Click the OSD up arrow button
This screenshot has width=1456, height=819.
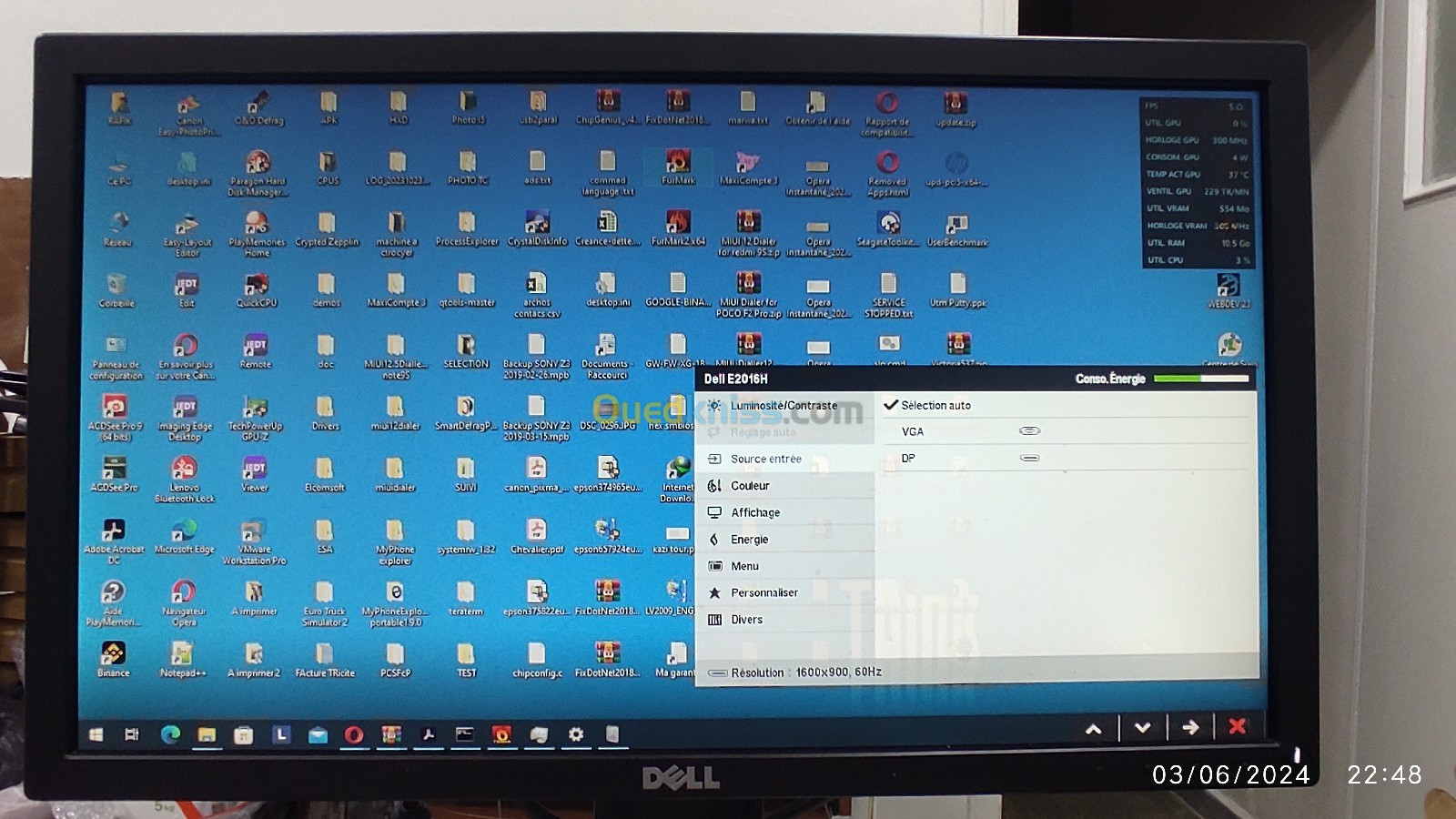[x=1094, y=728]
